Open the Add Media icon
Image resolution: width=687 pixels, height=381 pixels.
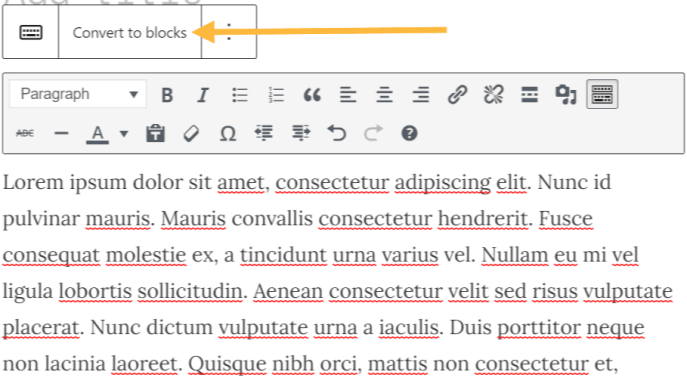(566, 95)
